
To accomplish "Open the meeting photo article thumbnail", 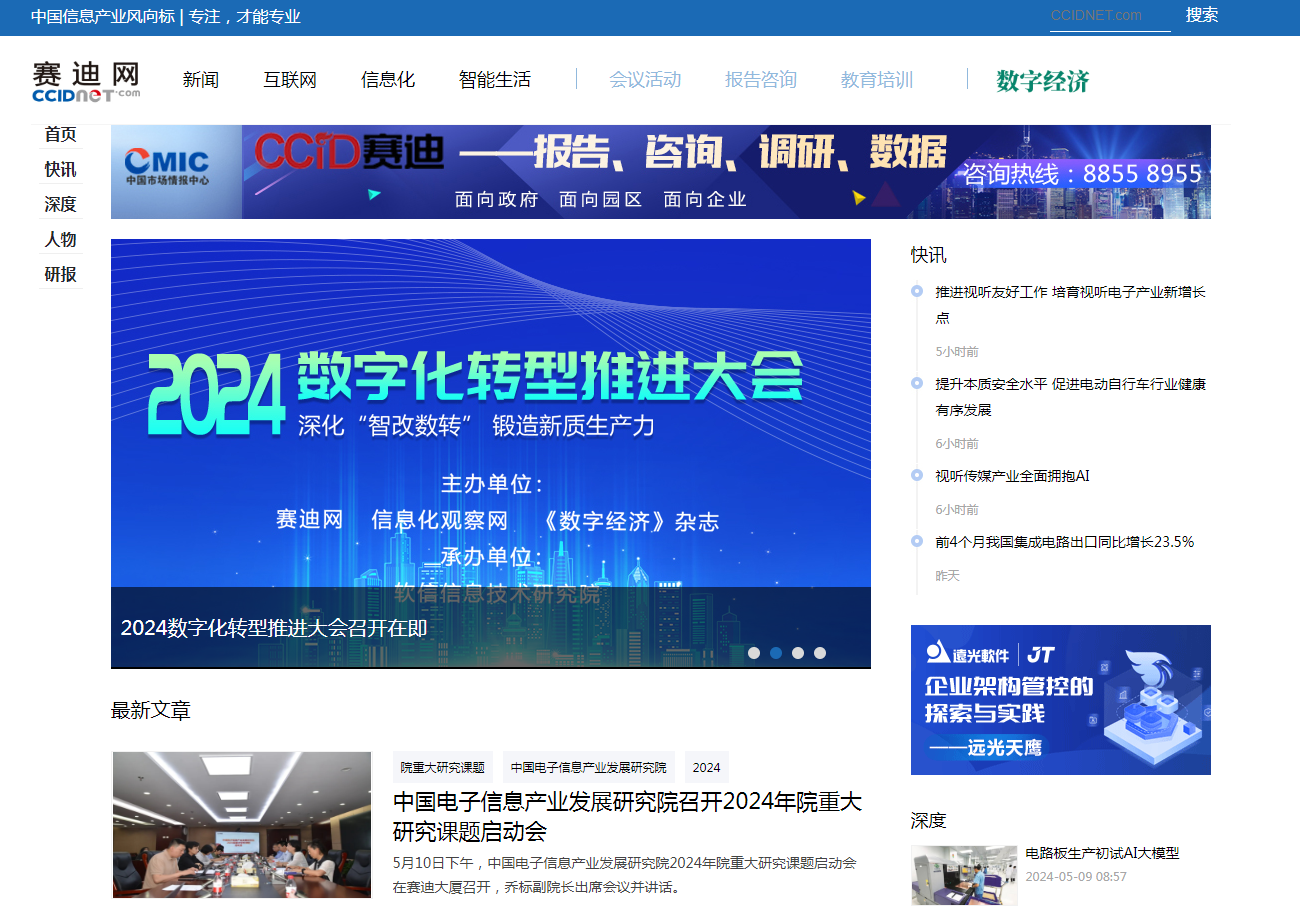I will click(242, 825).
